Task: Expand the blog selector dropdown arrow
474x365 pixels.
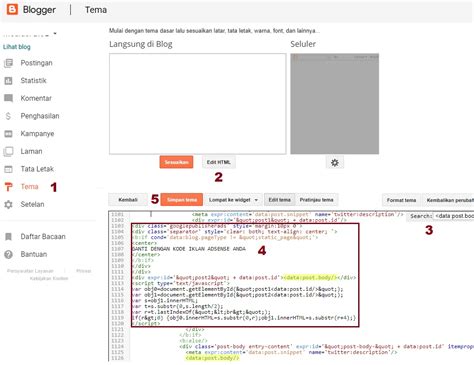Action: tap(55, 33)
